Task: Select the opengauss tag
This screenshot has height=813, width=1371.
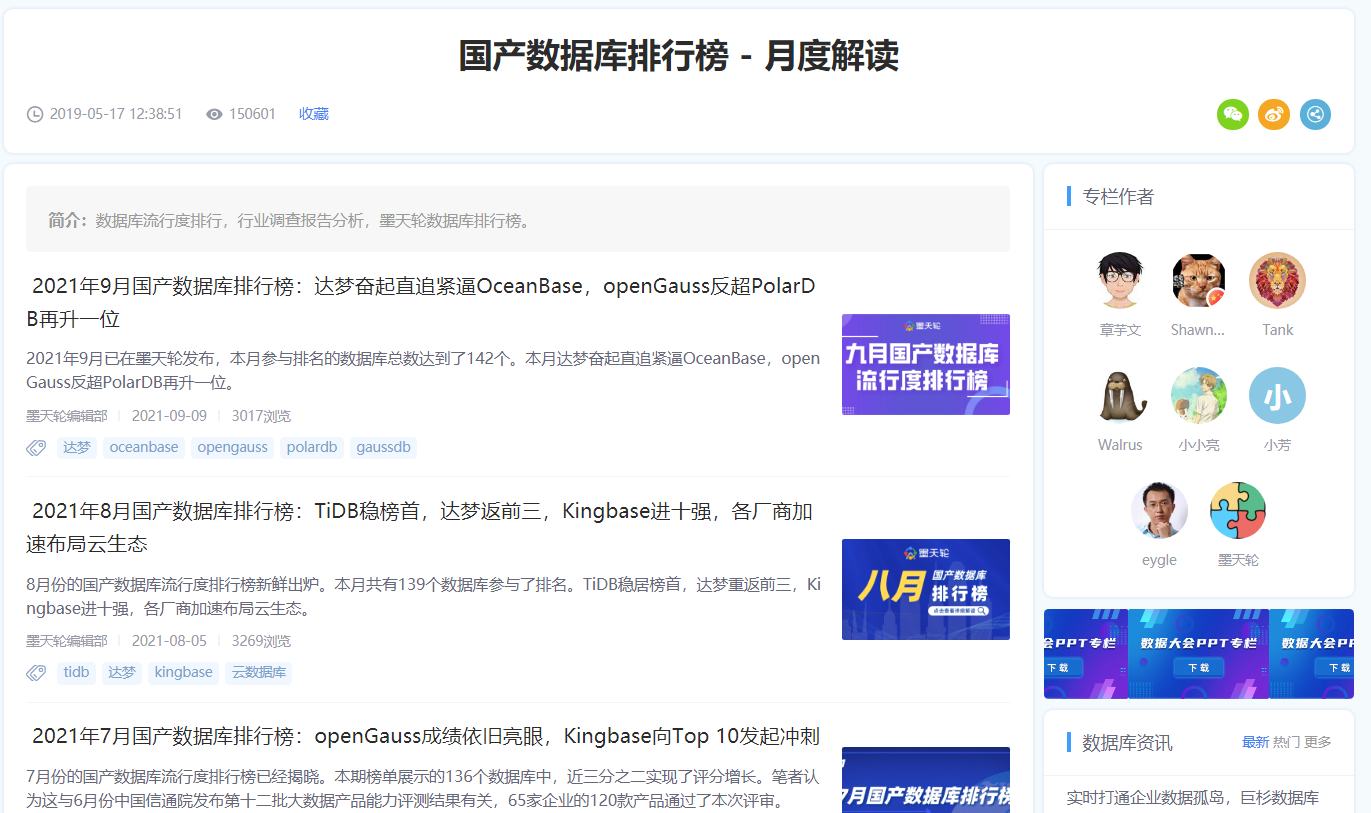Action: point(233,447)
